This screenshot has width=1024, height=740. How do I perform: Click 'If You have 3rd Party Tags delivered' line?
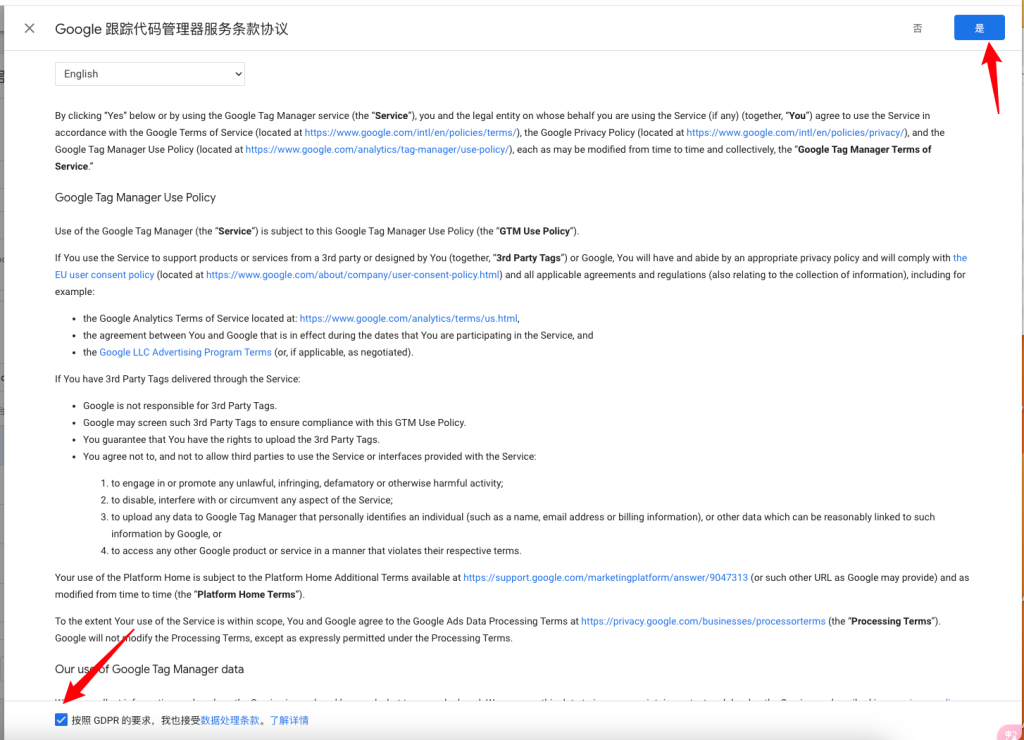point(178,379)
